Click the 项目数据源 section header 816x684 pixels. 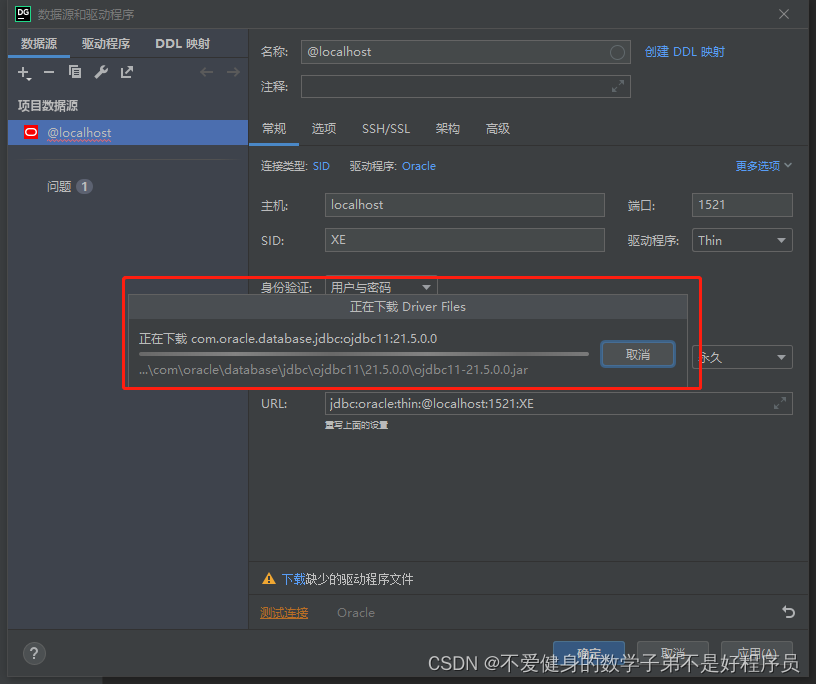[x=48, y=106]
